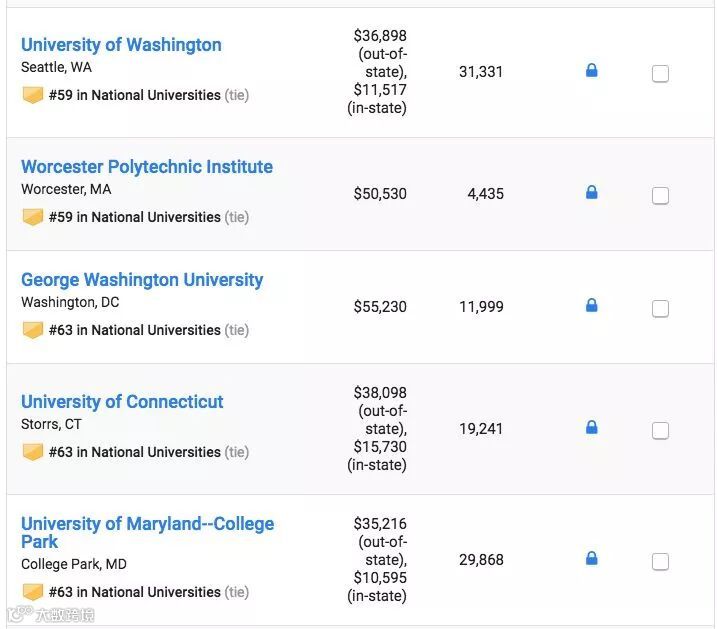Viewport: 717px width, 629px height.
Task: Click lock icon for University of Maryland
Action: click(591, 559)
